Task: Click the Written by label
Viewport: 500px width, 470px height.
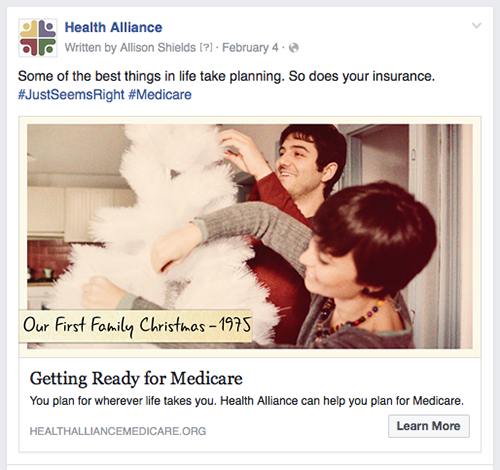Action: click(x=91, y=48)
